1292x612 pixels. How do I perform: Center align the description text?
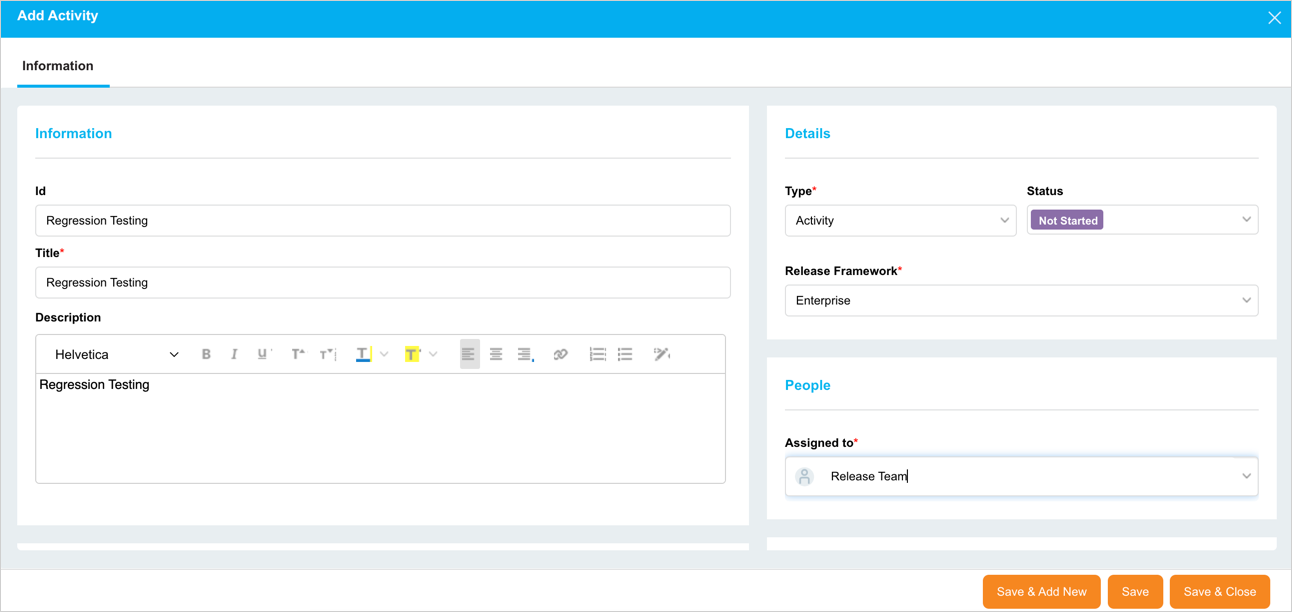tap(496, 354)
